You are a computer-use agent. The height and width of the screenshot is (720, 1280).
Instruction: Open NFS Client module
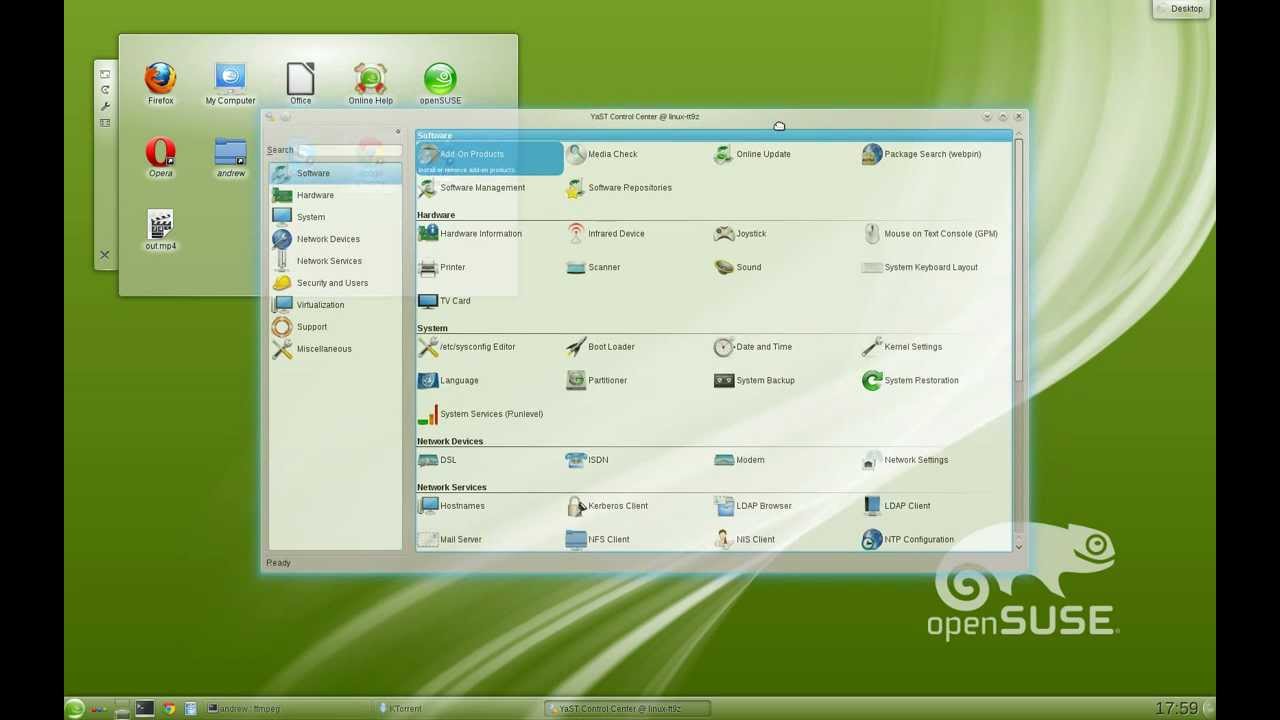598,540
